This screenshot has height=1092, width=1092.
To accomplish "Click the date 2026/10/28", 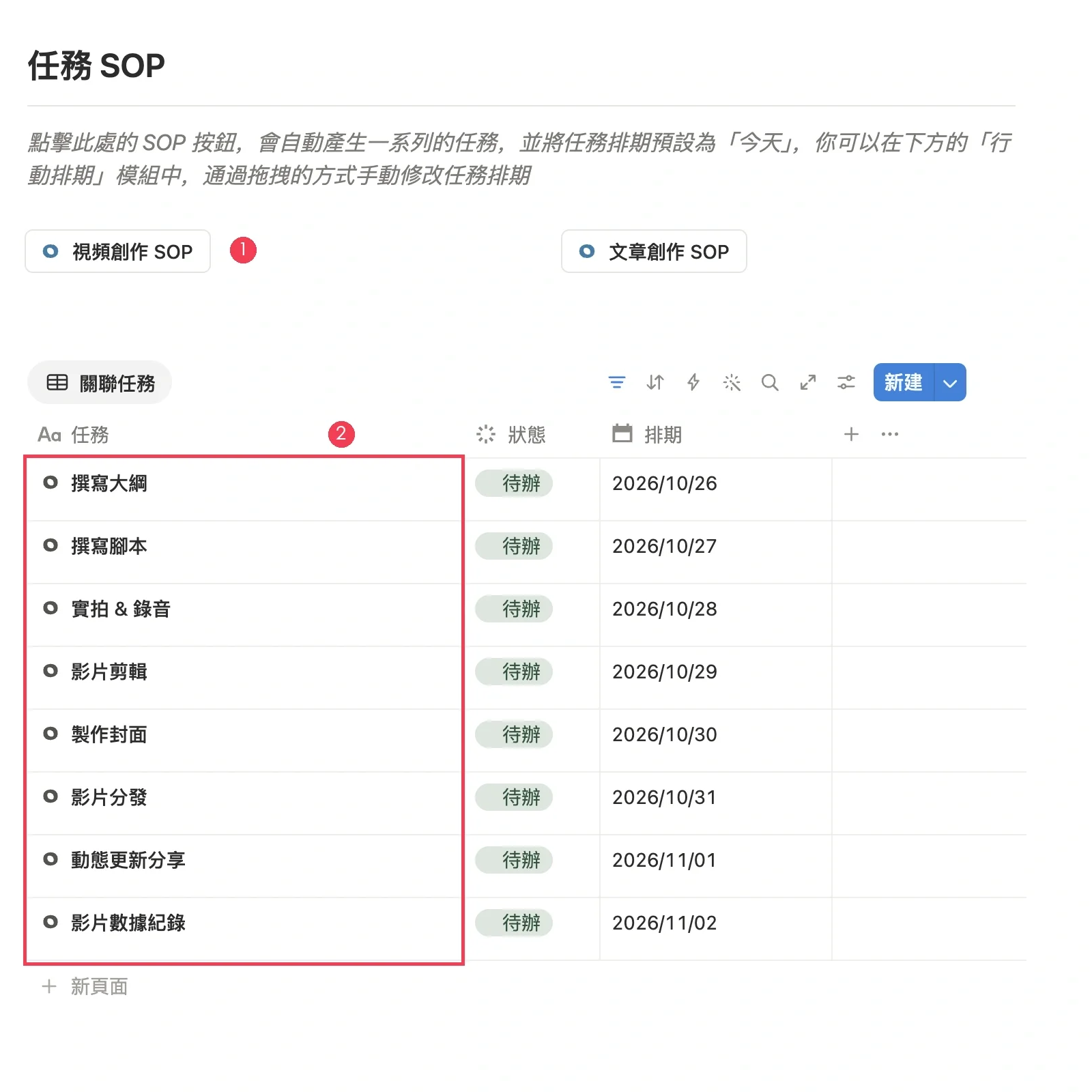I will [x=664, y=609].
